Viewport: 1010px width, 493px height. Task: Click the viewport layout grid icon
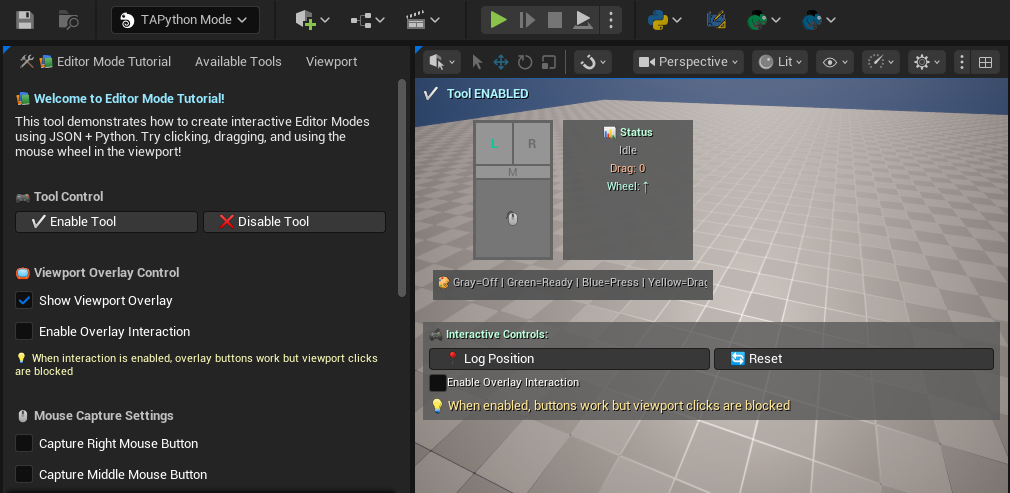(985, 62)
